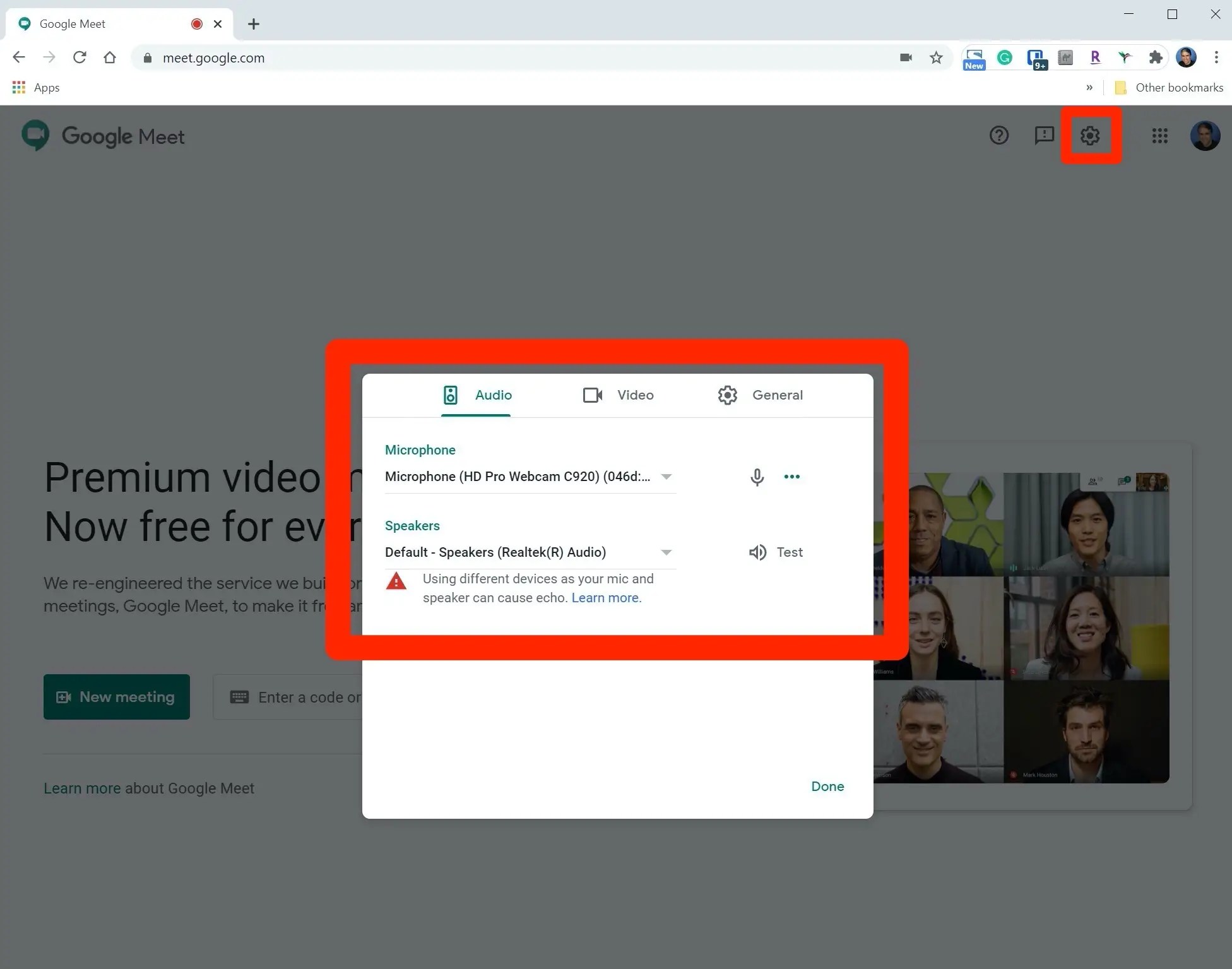Screen dimensions: 1232x969
Task: Click the three-dot microphone options icon
Action: tap(791, 477)
